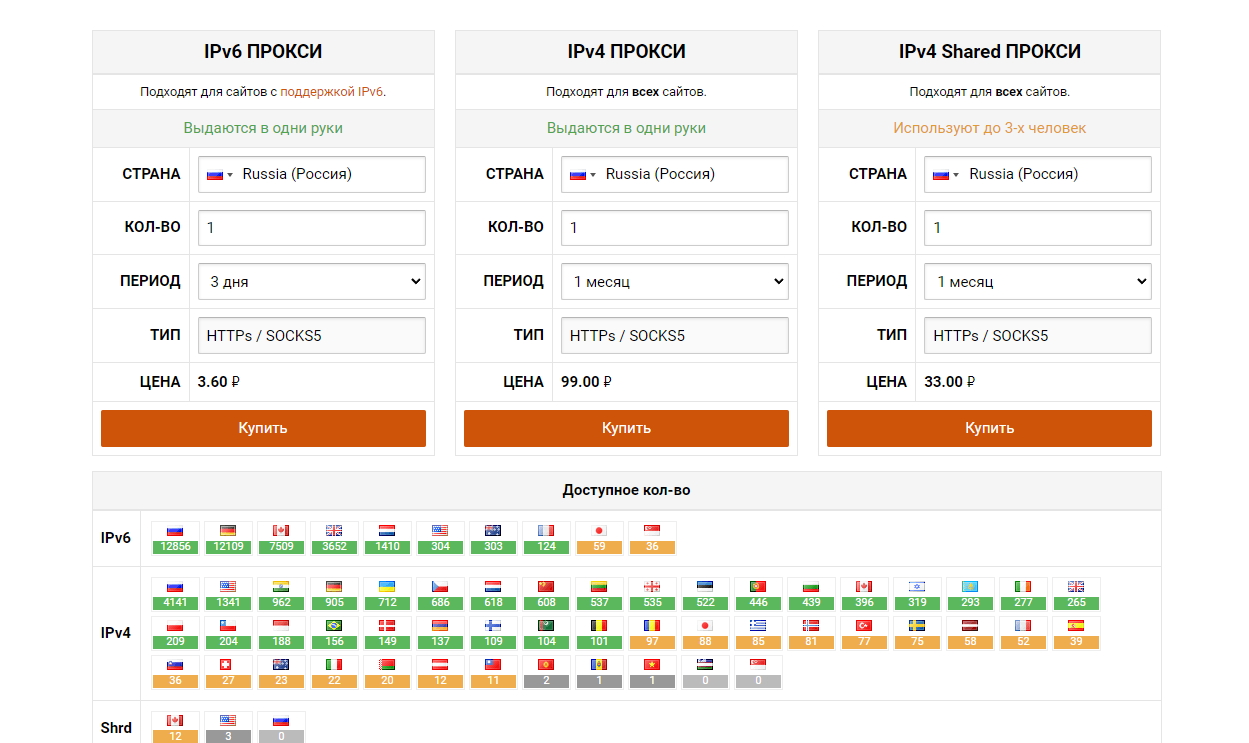Click the IPv6 Russia flag with 12856
Screen dimensions: 1249x743
coord(176,538)
